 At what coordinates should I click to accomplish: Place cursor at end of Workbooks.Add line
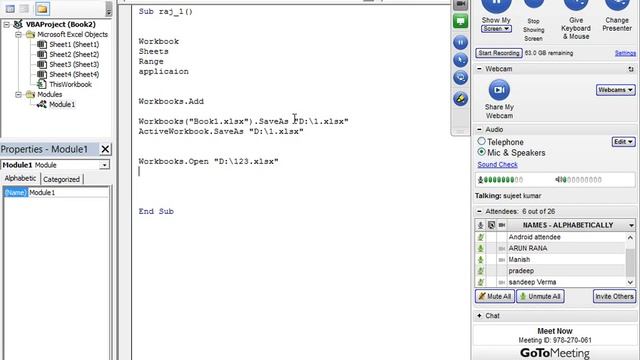[x=204, y=101]
